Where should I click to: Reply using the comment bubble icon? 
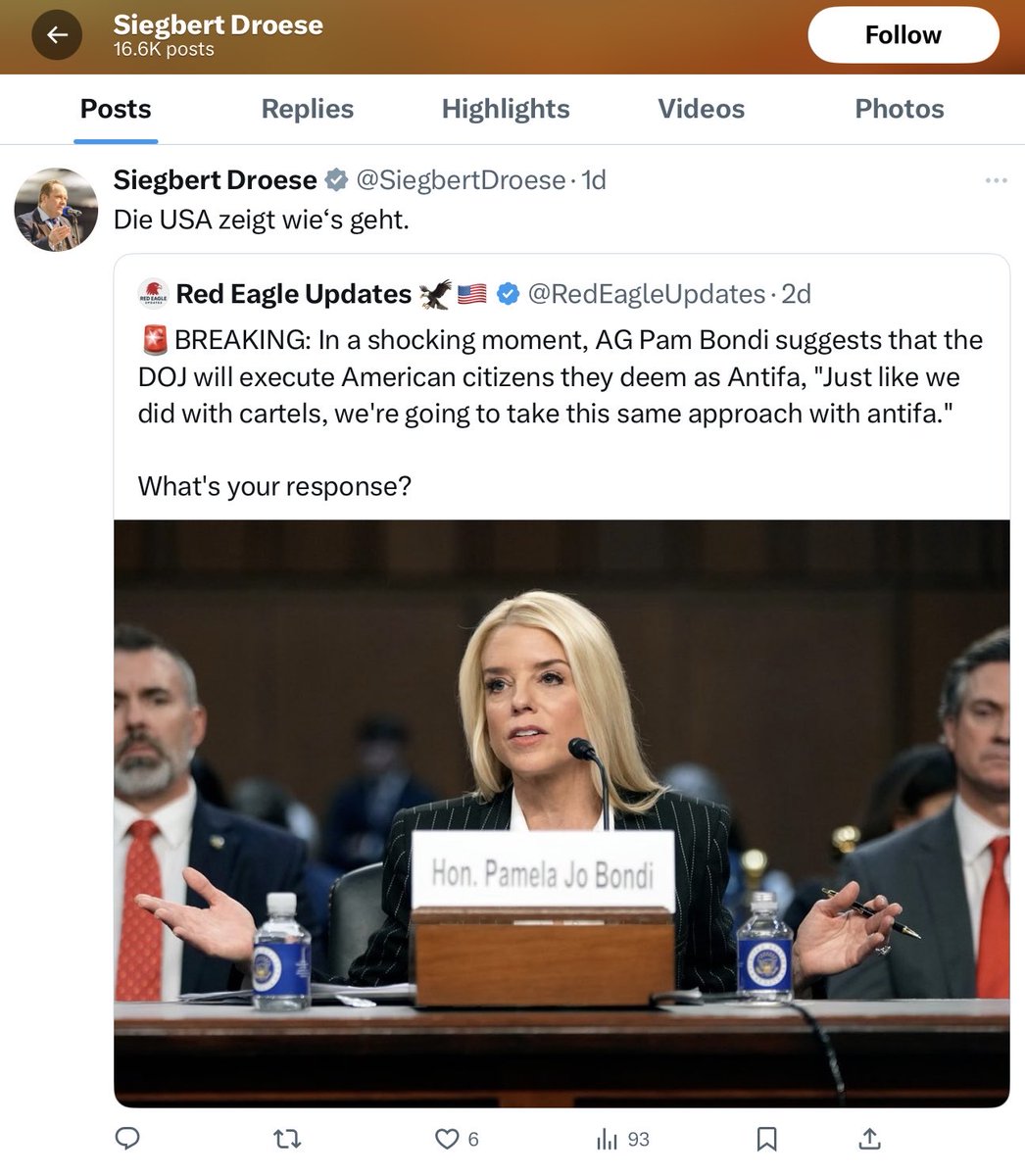click(x=127, y=1139)
